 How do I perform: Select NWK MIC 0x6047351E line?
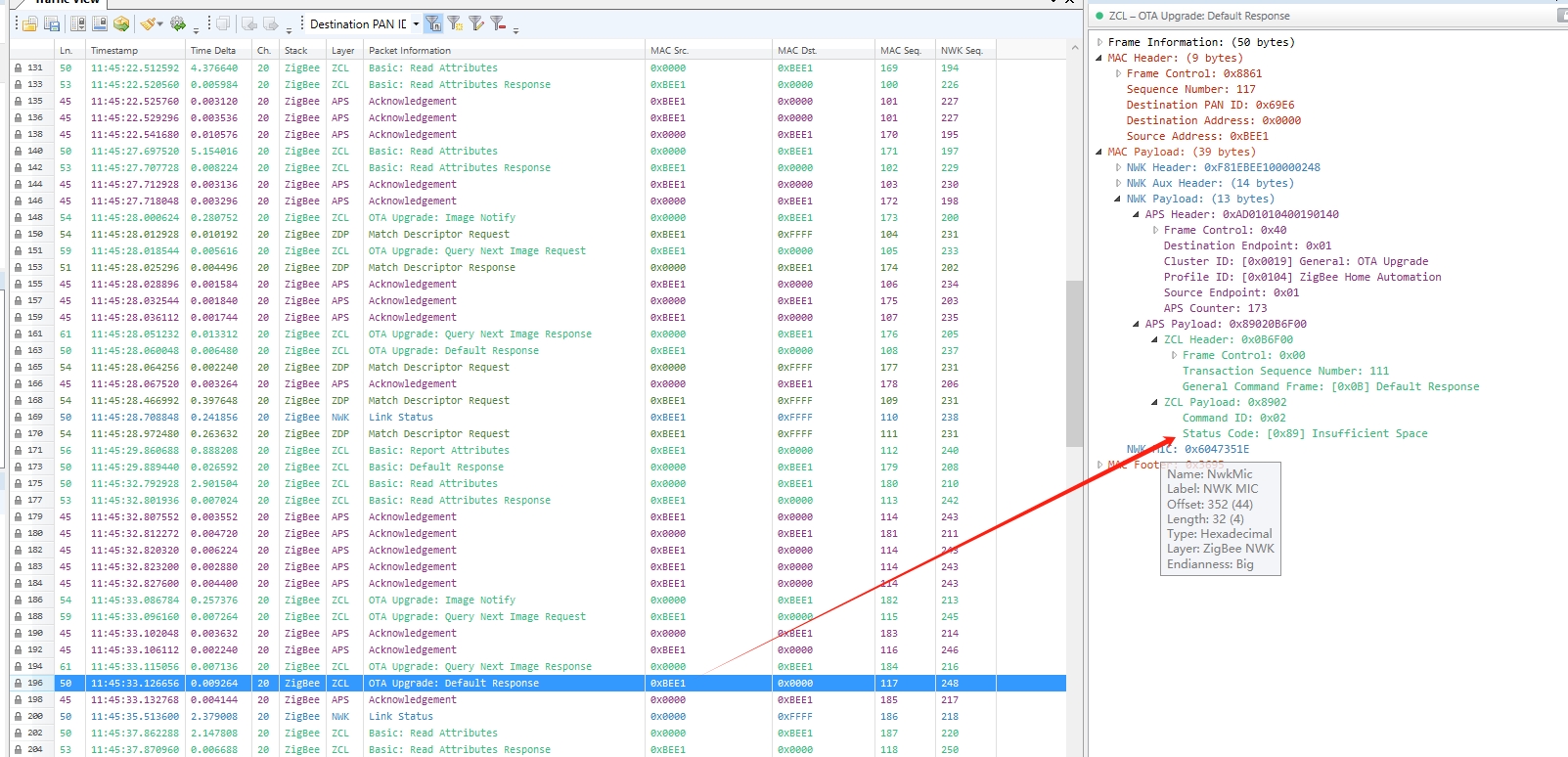[x=1187, y=449]
